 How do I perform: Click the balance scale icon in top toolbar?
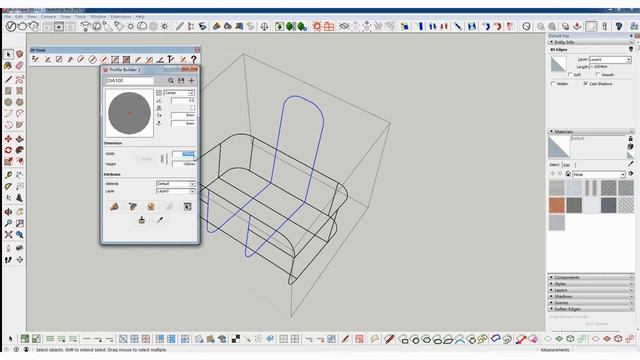(264, 27)
